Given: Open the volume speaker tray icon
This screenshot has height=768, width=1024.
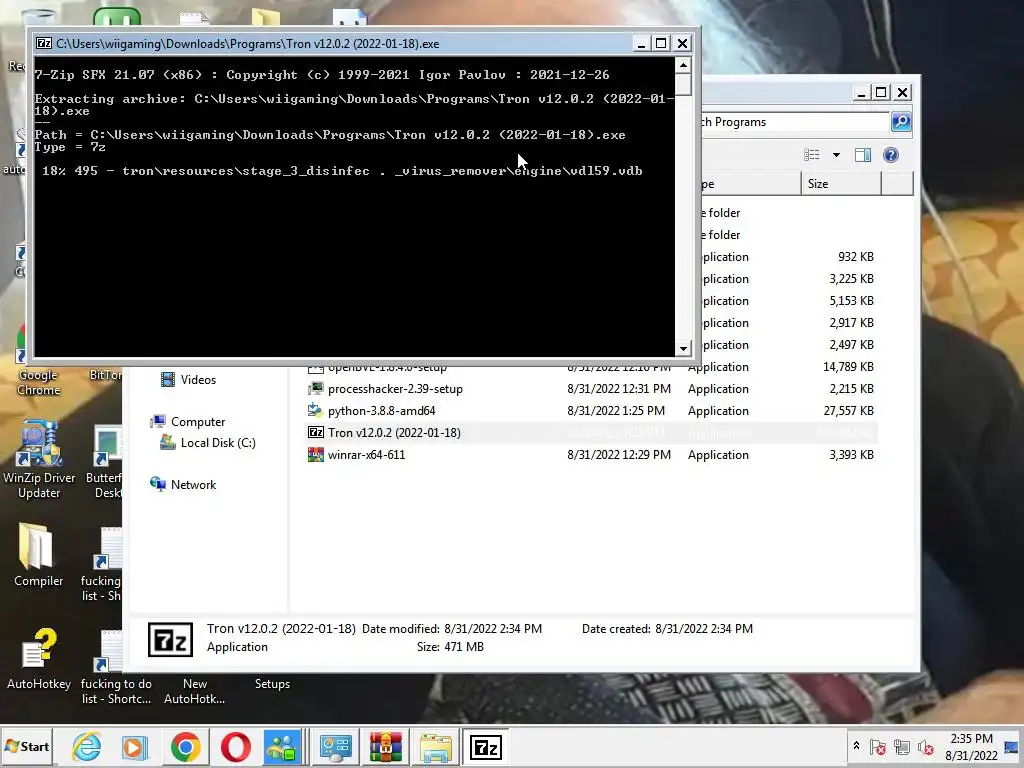Looking at the screenshot, I should [925, 747].
